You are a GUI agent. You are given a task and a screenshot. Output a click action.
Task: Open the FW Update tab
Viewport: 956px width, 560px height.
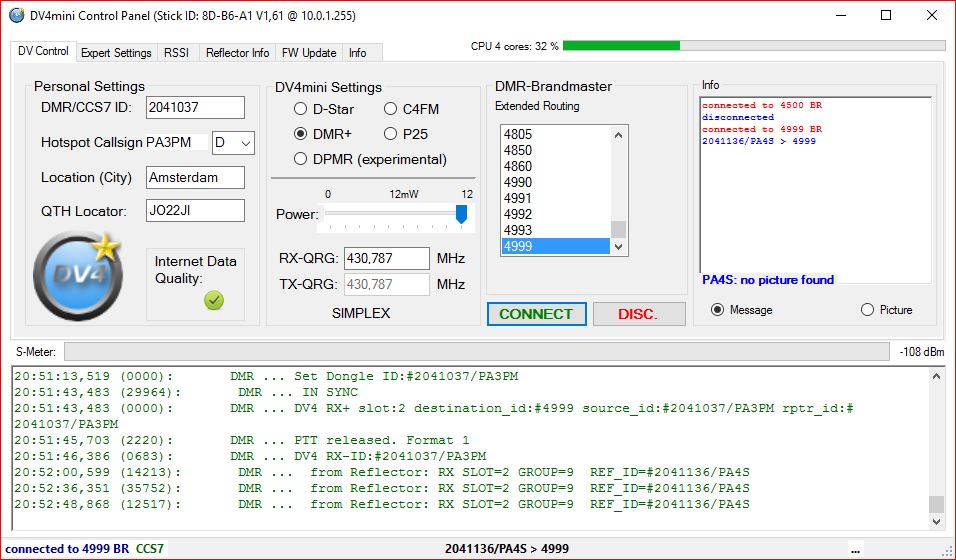pos(309,53)
